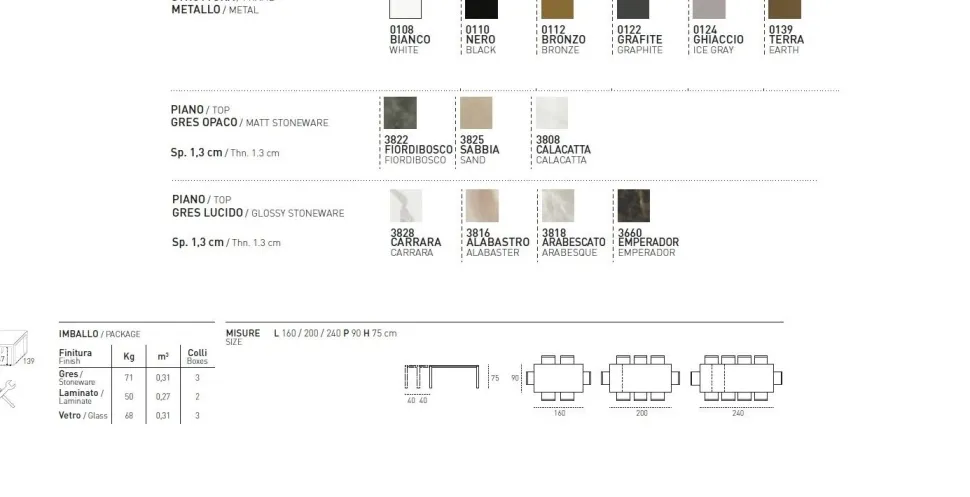
Task: Click the 'GRES LUCIDO / GLOSSY STONEWARE' label
Action: tap(258, 213)
